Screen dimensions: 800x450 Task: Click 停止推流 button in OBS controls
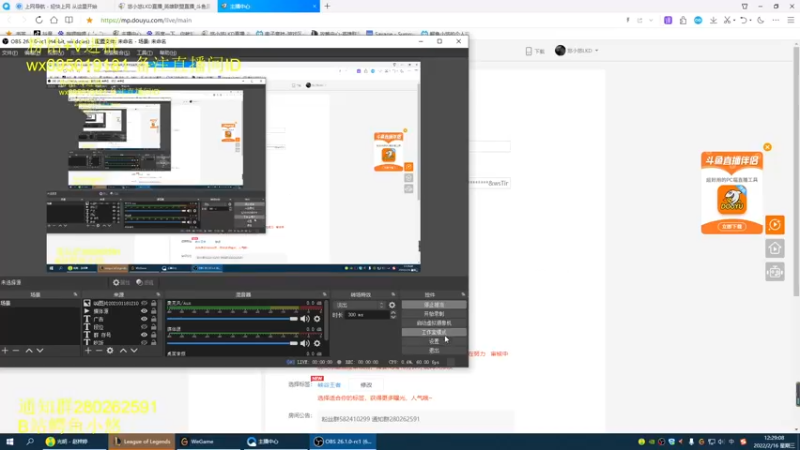434,305
